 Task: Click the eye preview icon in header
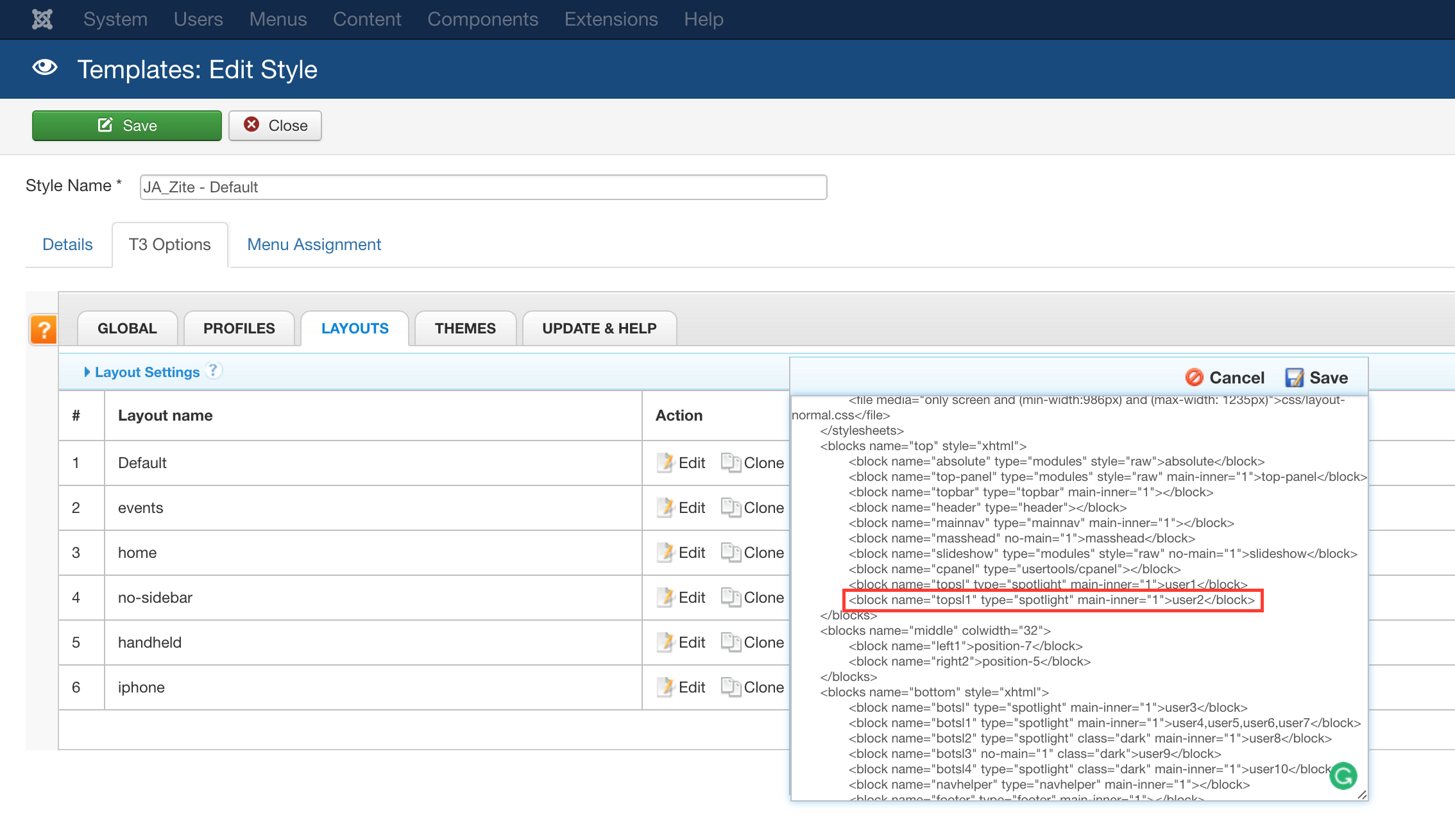pos(45,68)
